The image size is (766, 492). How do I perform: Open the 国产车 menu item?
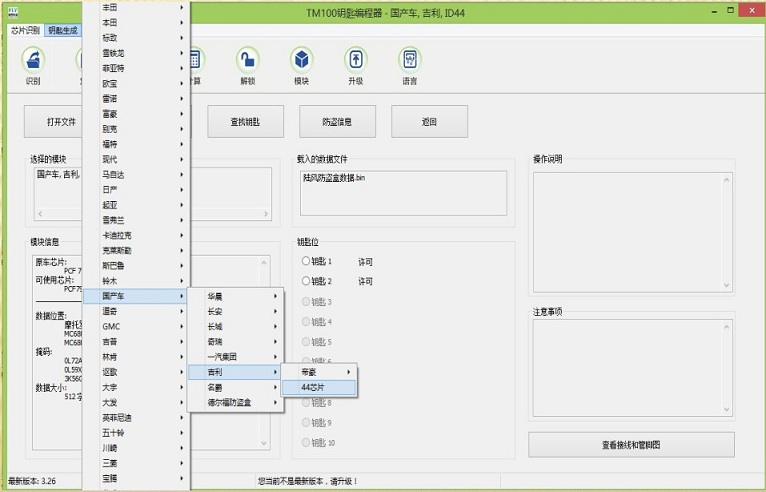coord(135,296)
